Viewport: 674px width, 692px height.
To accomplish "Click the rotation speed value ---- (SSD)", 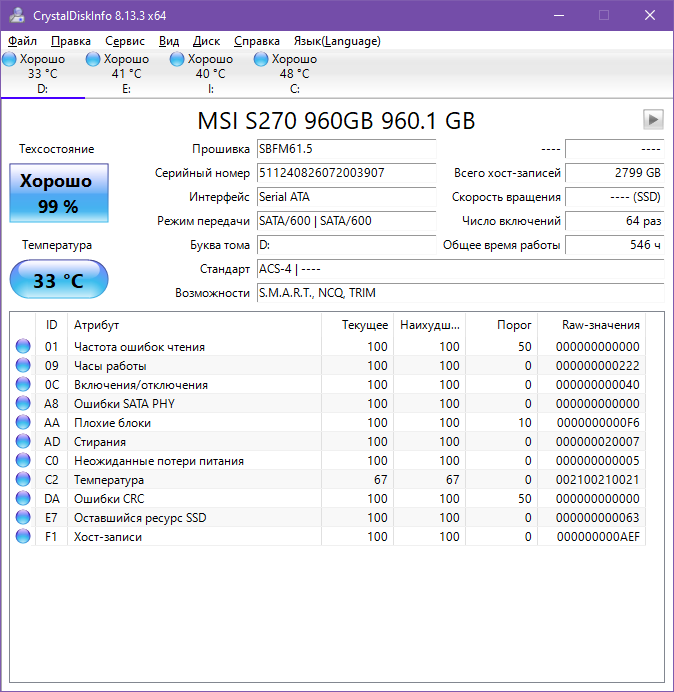I will (614, 197).
